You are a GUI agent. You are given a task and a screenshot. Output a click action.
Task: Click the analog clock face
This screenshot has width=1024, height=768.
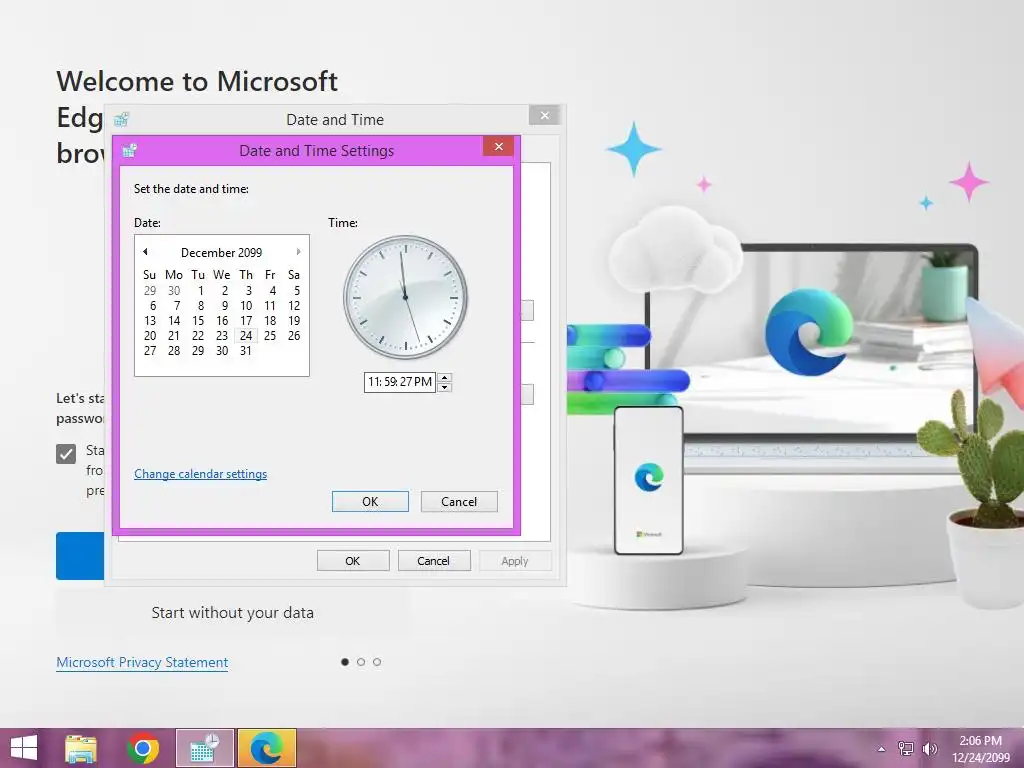tap(406, 297)
